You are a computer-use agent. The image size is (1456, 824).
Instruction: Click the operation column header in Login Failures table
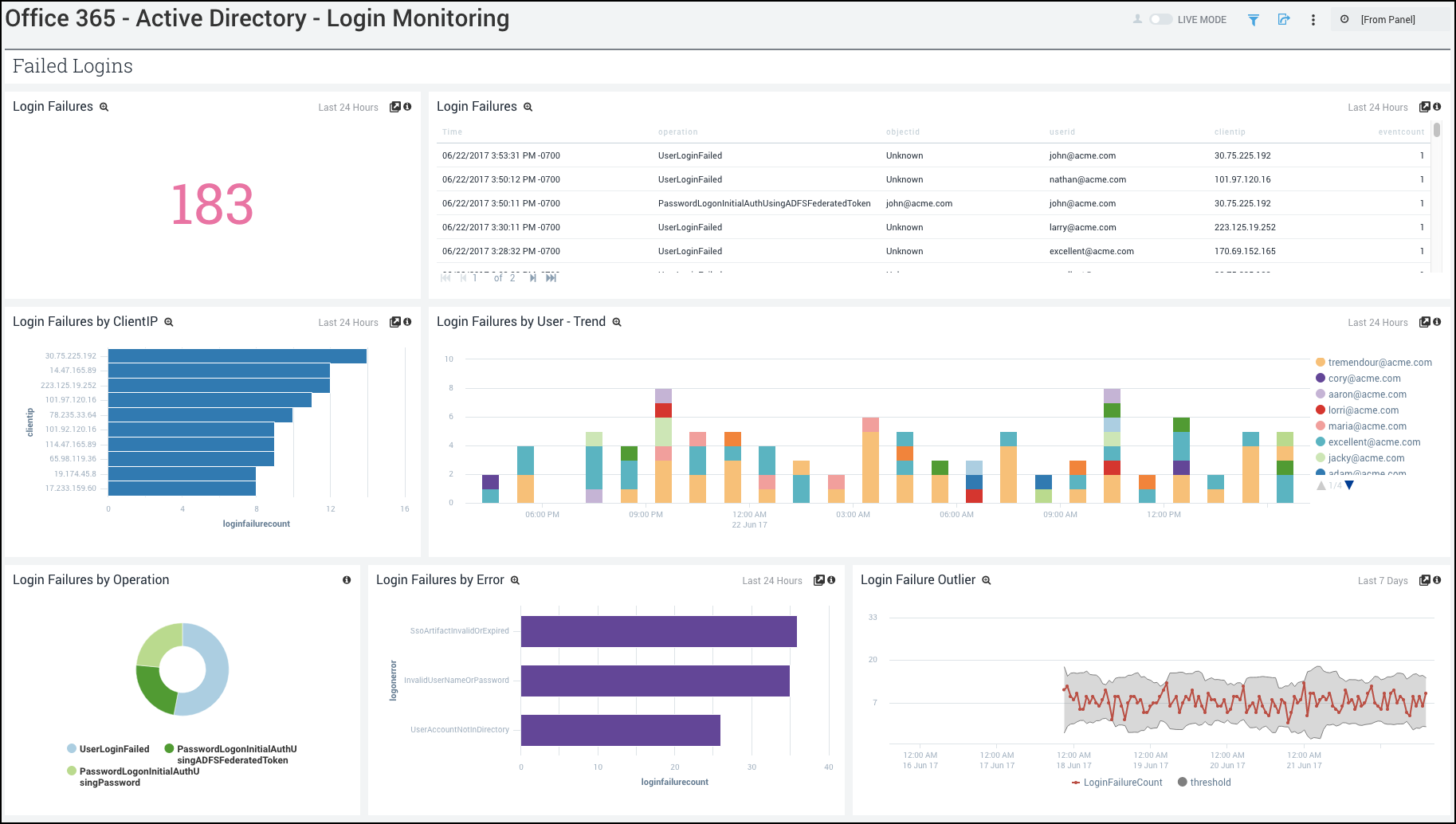click(x=678, y=131)
